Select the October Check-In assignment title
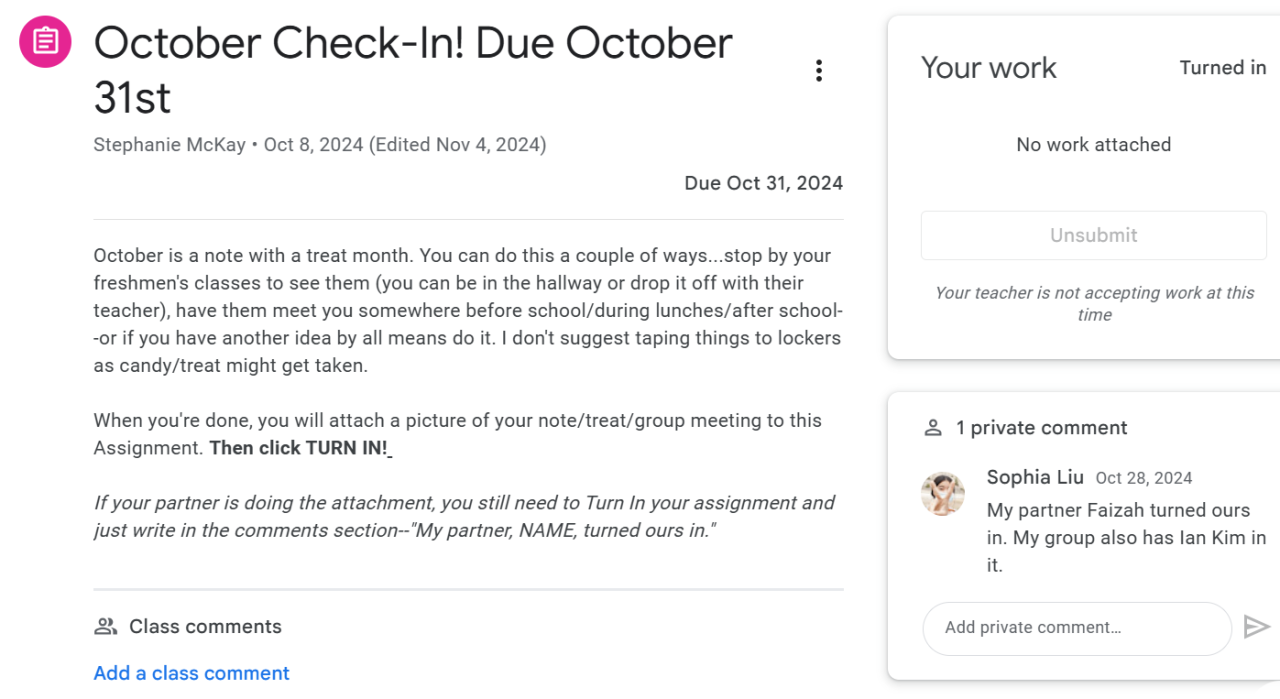Screen dimensions: 1280x699 [412, 70]
